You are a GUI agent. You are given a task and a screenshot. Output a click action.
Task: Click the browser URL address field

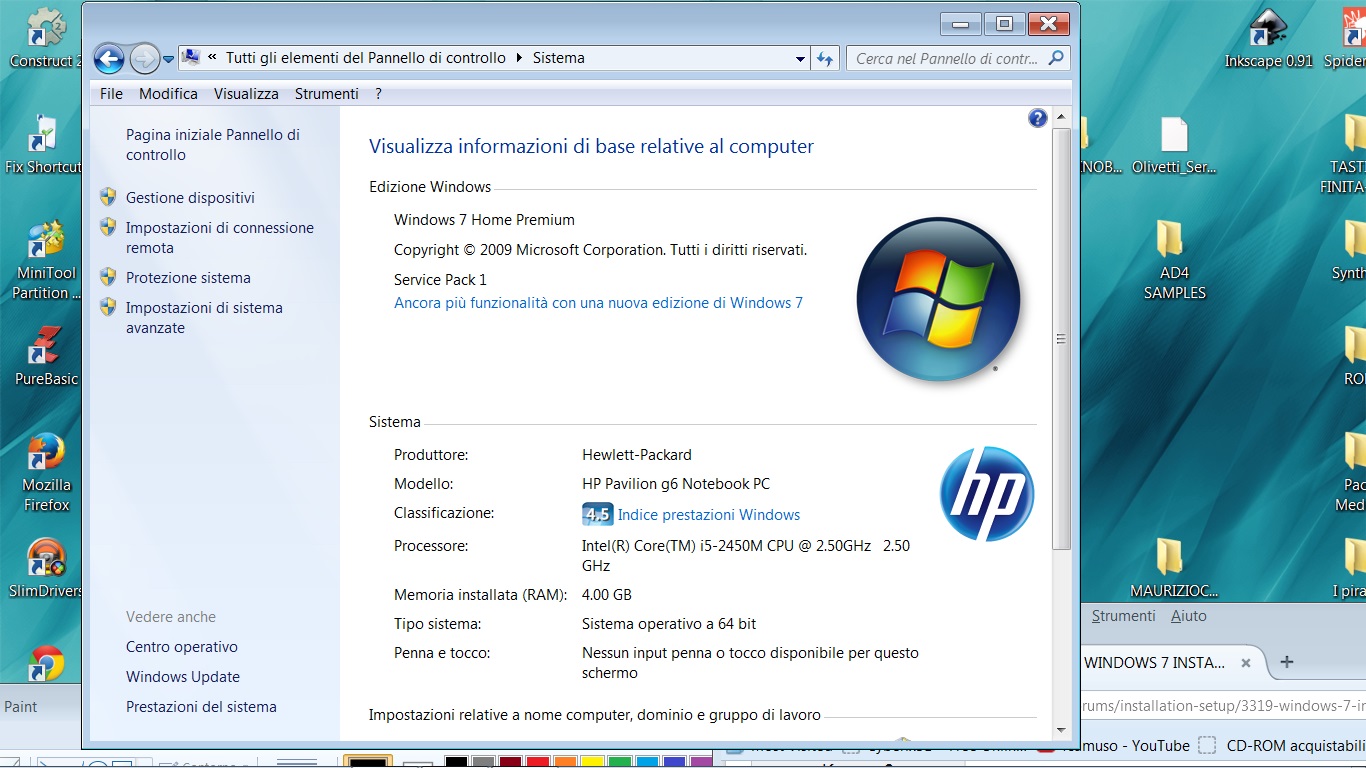pyautogui.click(x=1223, y=705)
